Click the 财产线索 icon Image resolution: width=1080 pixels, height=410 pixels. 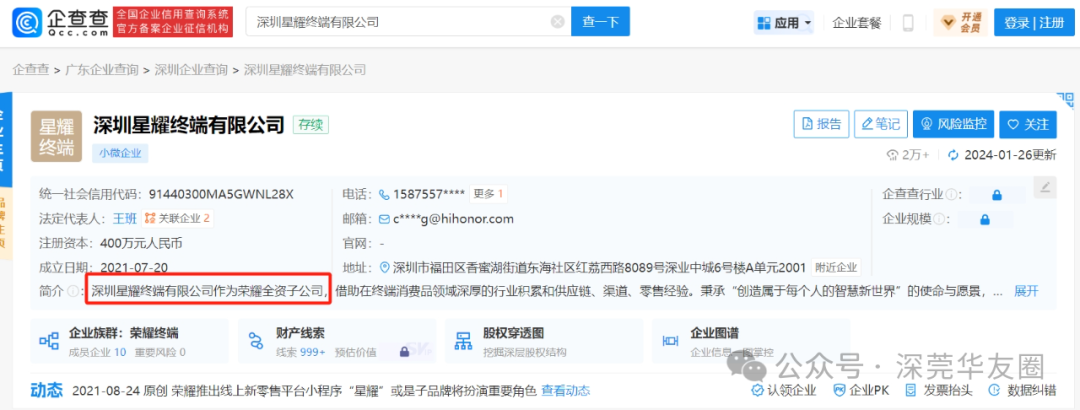pyautogui.click(x=256, y=341)
